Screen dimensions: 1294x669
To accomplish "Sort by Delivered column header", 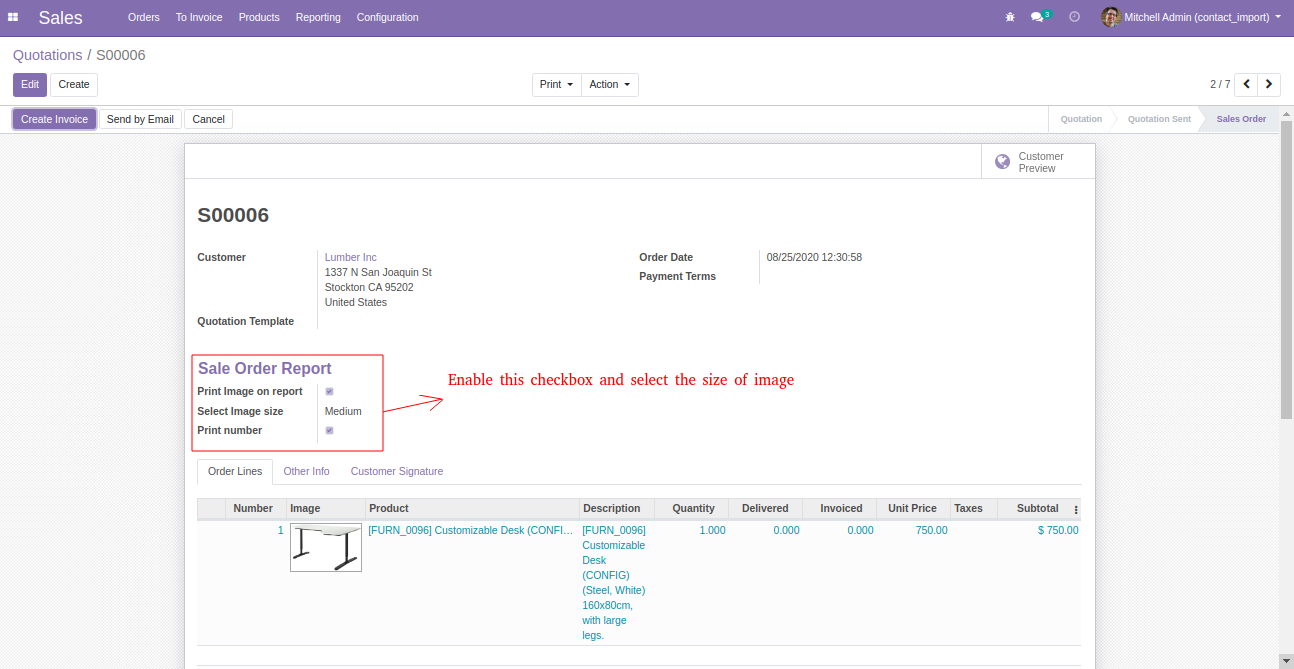I will (766, 509).
